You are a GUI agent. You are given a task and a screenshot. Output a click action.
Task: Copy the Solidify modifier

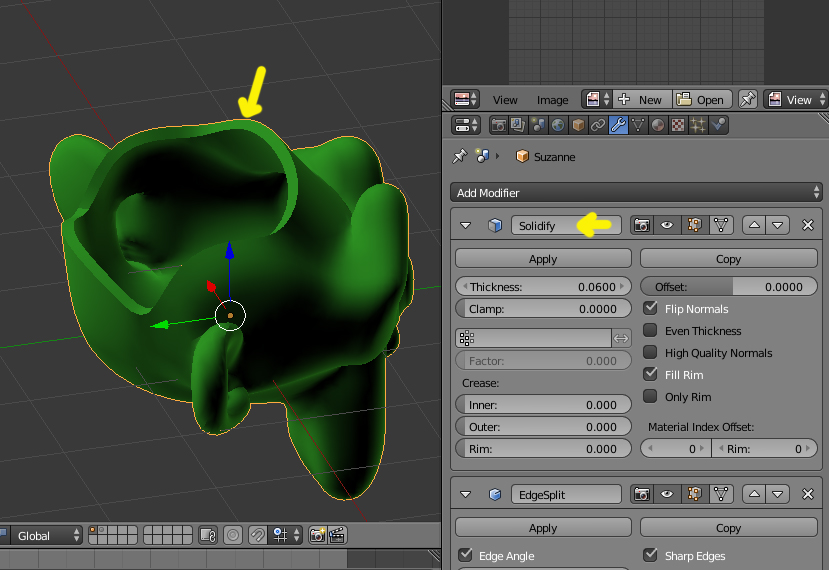point(729,259)
